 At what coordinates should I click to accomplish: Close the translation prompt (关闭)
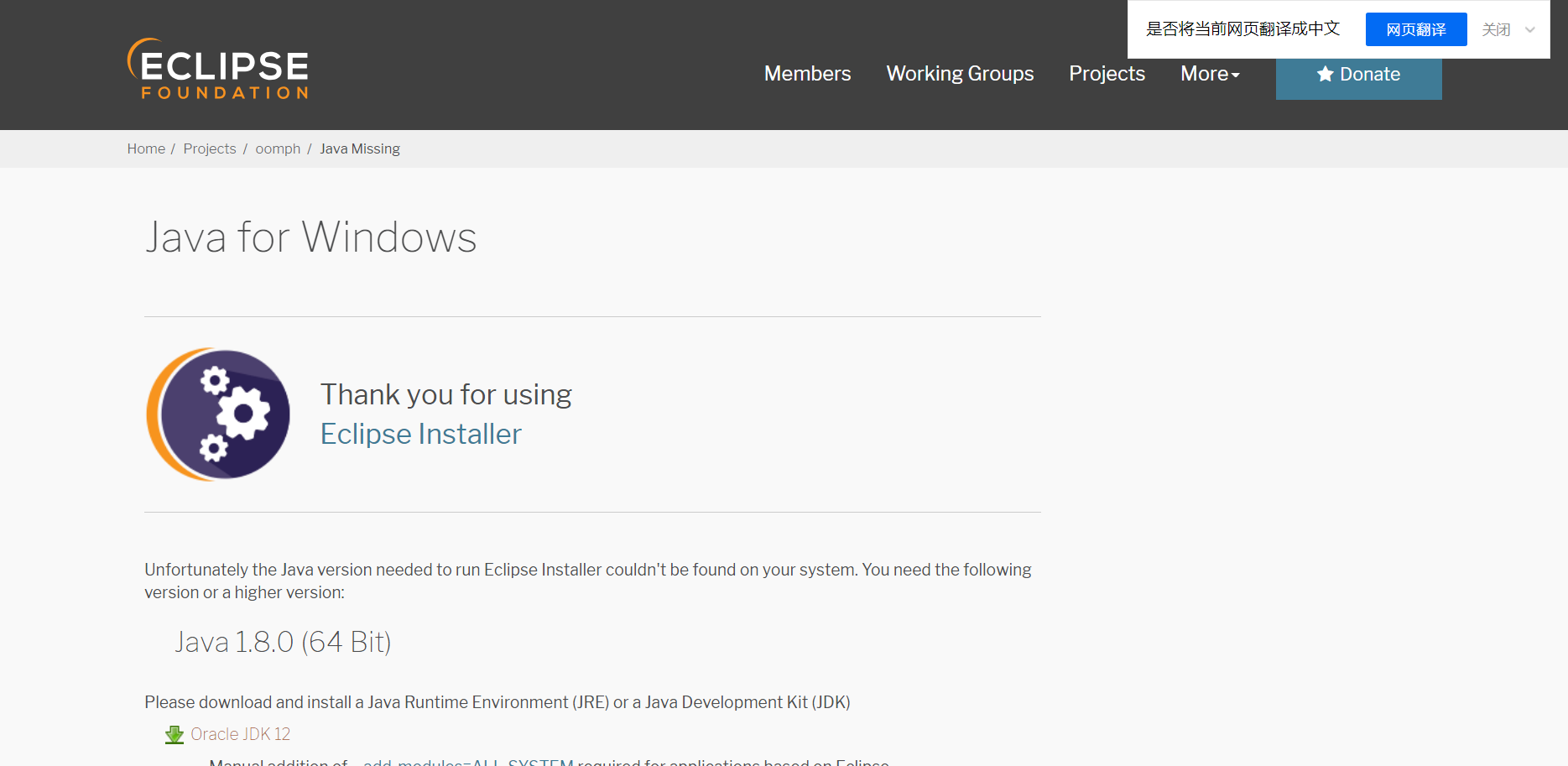click(1496, 29)
